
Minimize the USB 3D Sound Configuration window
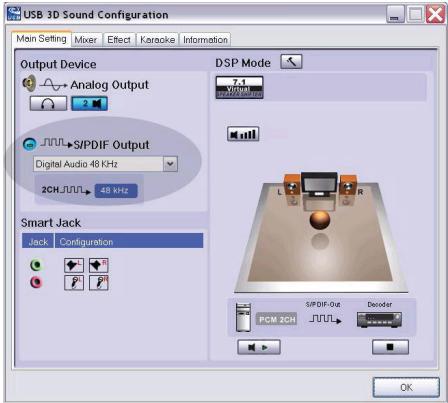(x=395, y=14)
